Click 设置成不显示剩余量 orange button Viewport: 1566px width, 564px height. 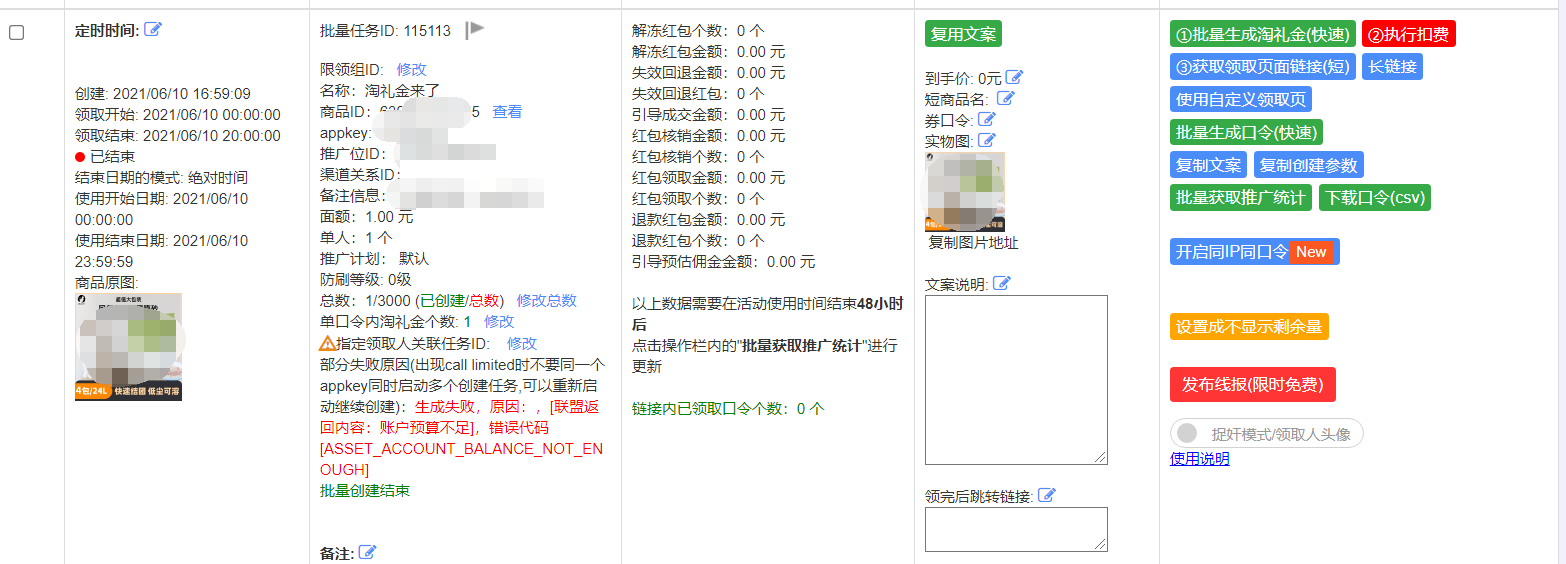1249,327
